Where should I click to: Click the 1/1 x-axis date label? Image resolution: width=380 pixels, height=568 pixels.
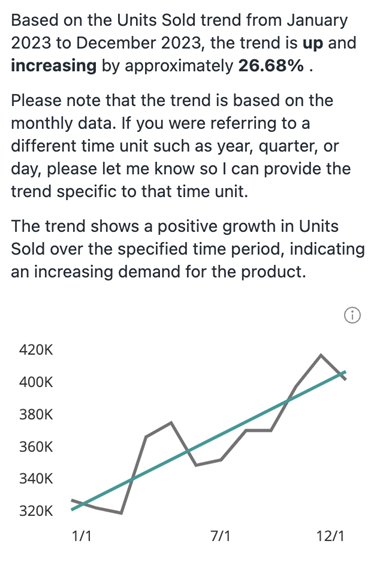82,536
